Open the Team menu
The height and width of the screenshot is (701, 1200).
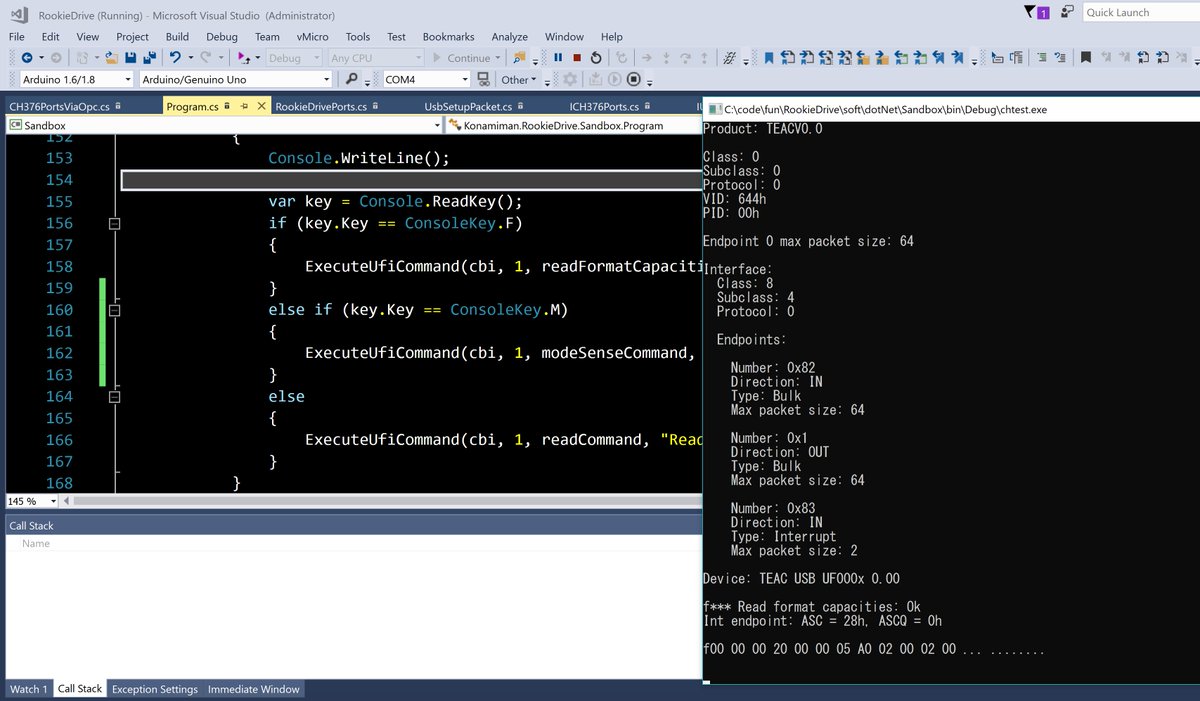(267, 37)
